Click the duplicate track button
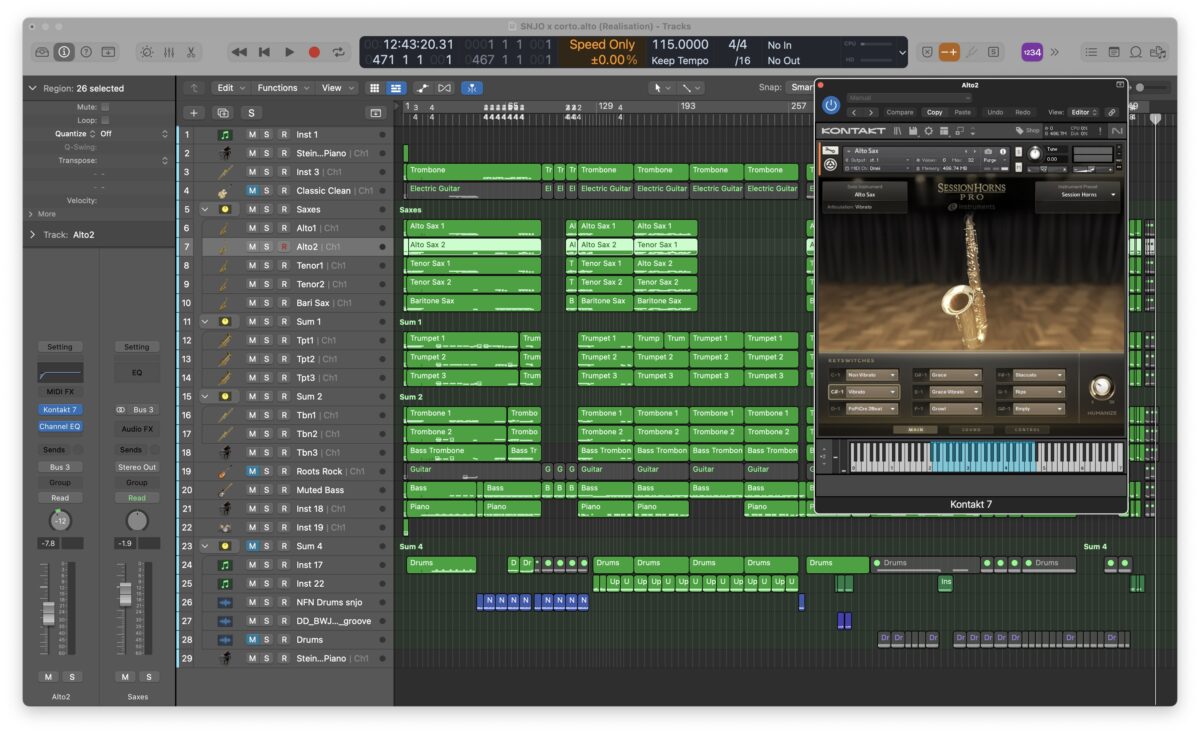This screenshot has height=734, width=1200. (223, 113)
